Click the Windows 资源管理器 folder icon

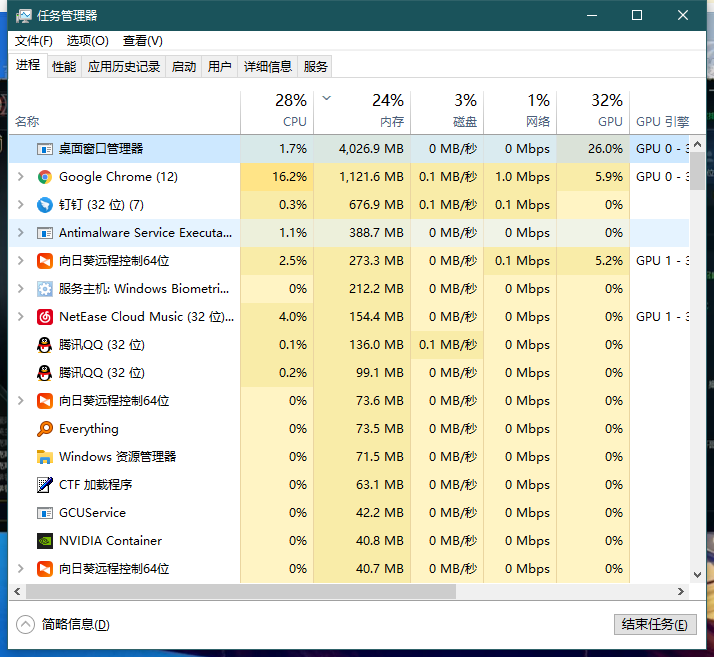click(x=45, y=457)
